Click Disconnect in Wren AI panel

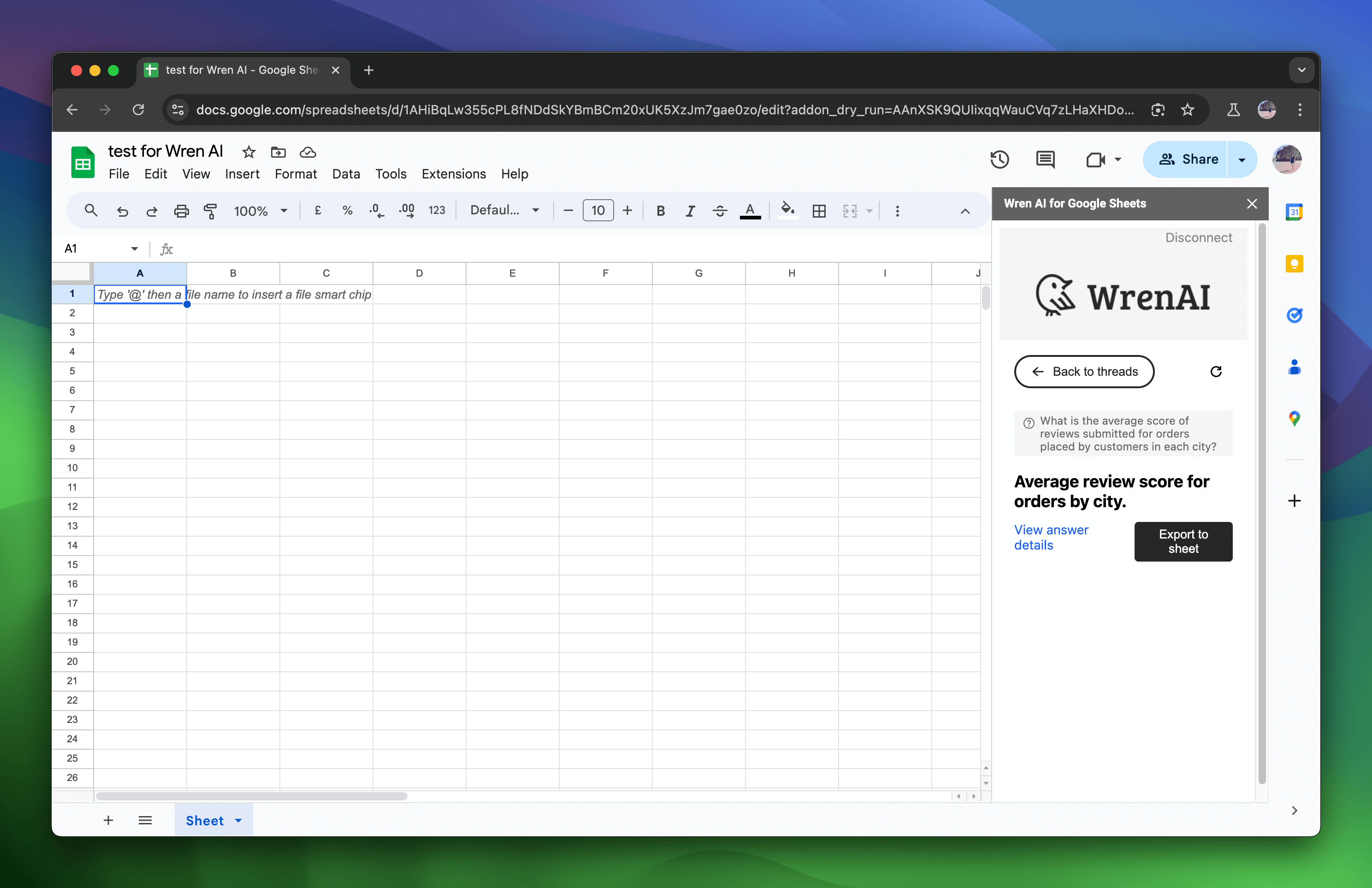pyautogui.click(x=1199, y=237)
